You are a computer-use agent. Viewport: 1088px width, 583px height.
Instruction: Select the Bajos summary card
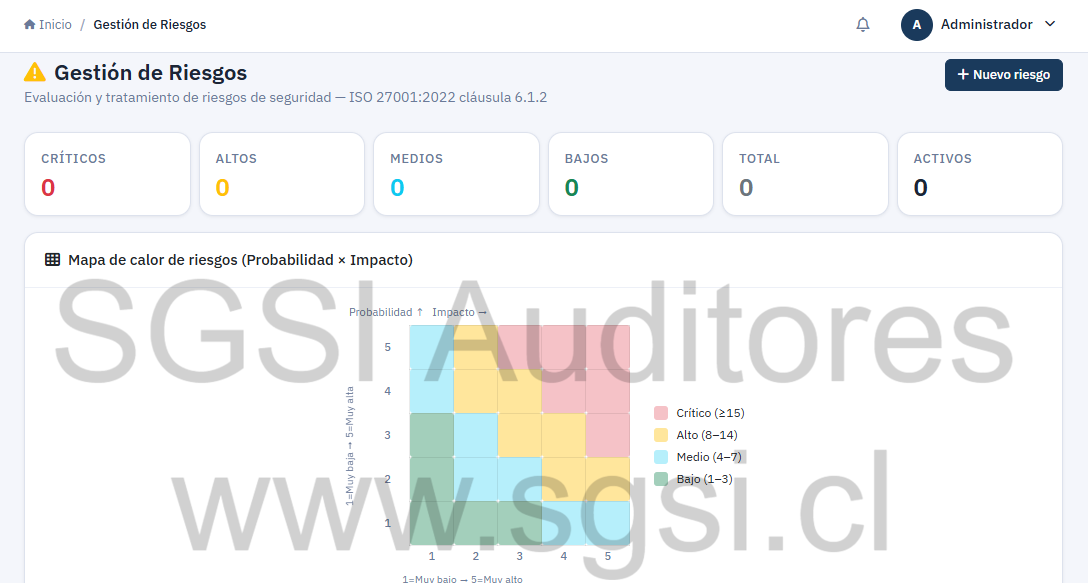click(631, 174)
